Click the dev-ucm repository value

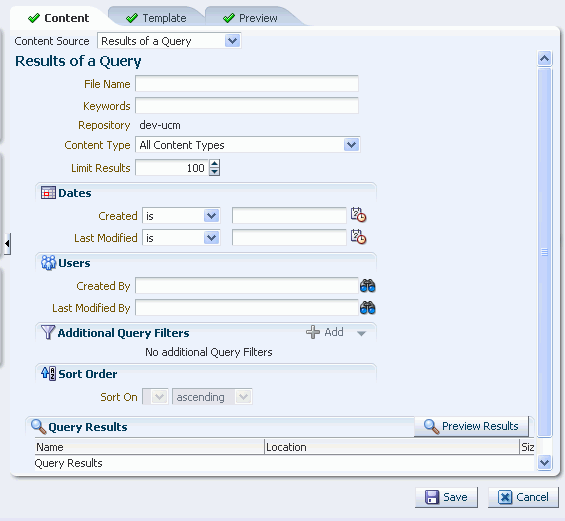coord(160,125)
